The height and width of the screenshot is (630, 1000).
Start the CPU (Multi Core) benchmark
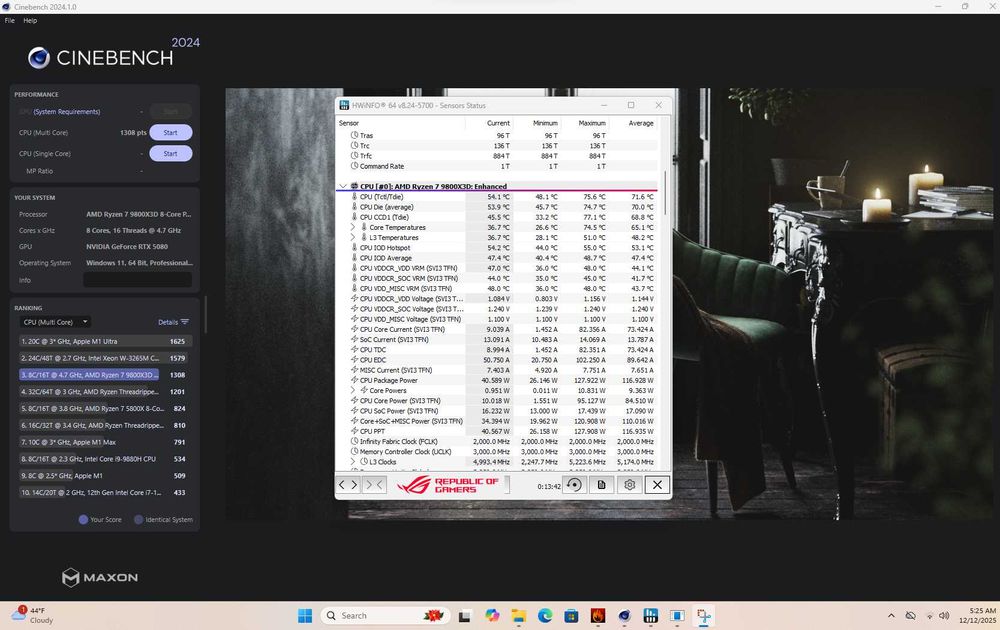tap(170, 133)
